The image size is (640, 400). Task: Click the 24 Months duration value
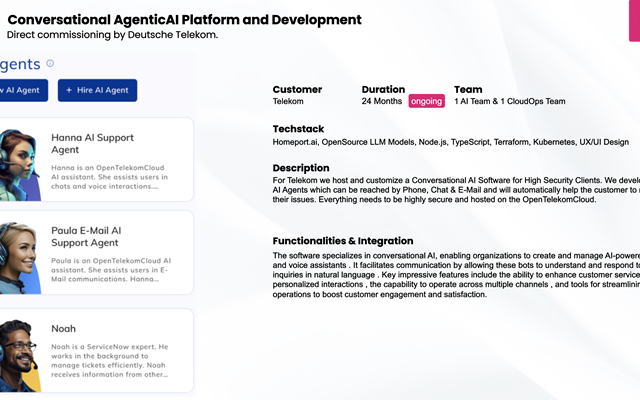[x=382, y=101]
